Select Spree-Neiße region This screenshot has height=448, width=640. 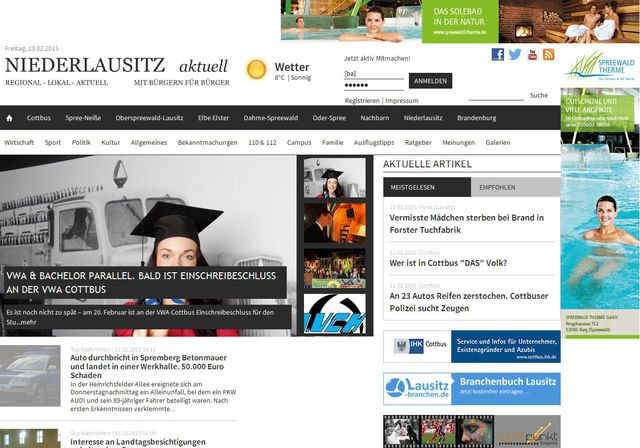[x=83, y=118]
